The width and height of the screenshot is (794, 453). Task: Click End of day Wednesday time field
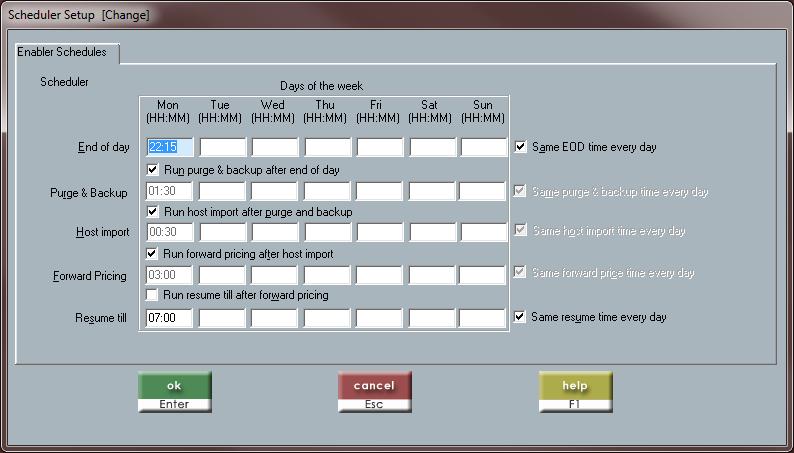(x=275, y=147)
